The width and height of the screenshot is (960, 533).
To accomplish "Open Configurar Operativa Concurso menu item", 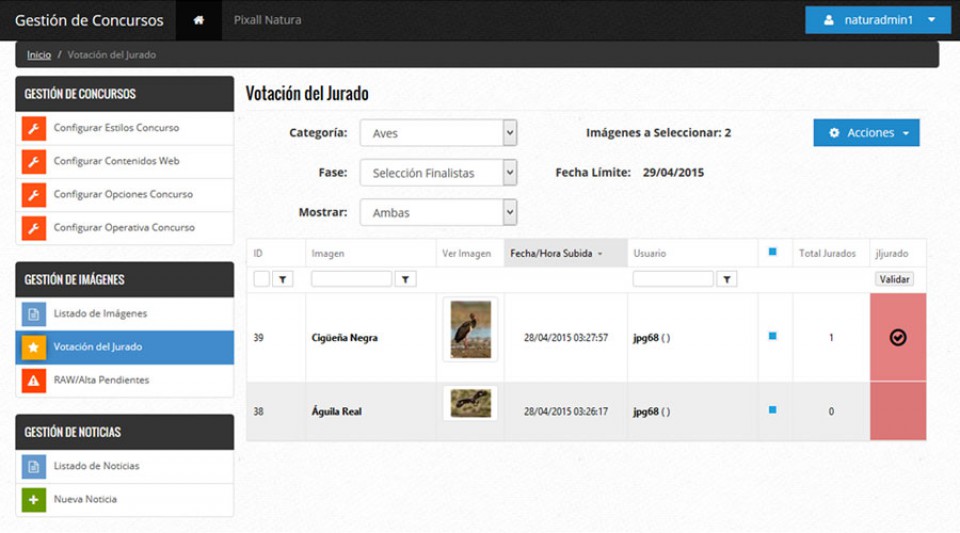I will pyautogui.click(x=125, y=228).
